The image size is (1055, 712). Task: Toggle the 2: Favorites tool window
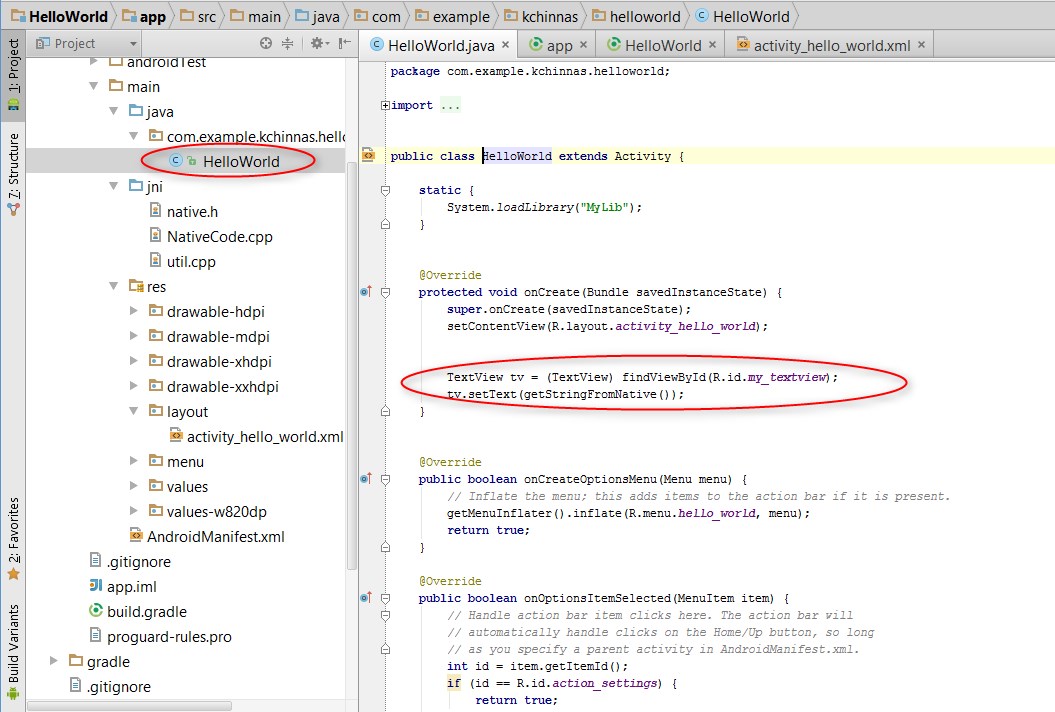(x=13, y=538)
